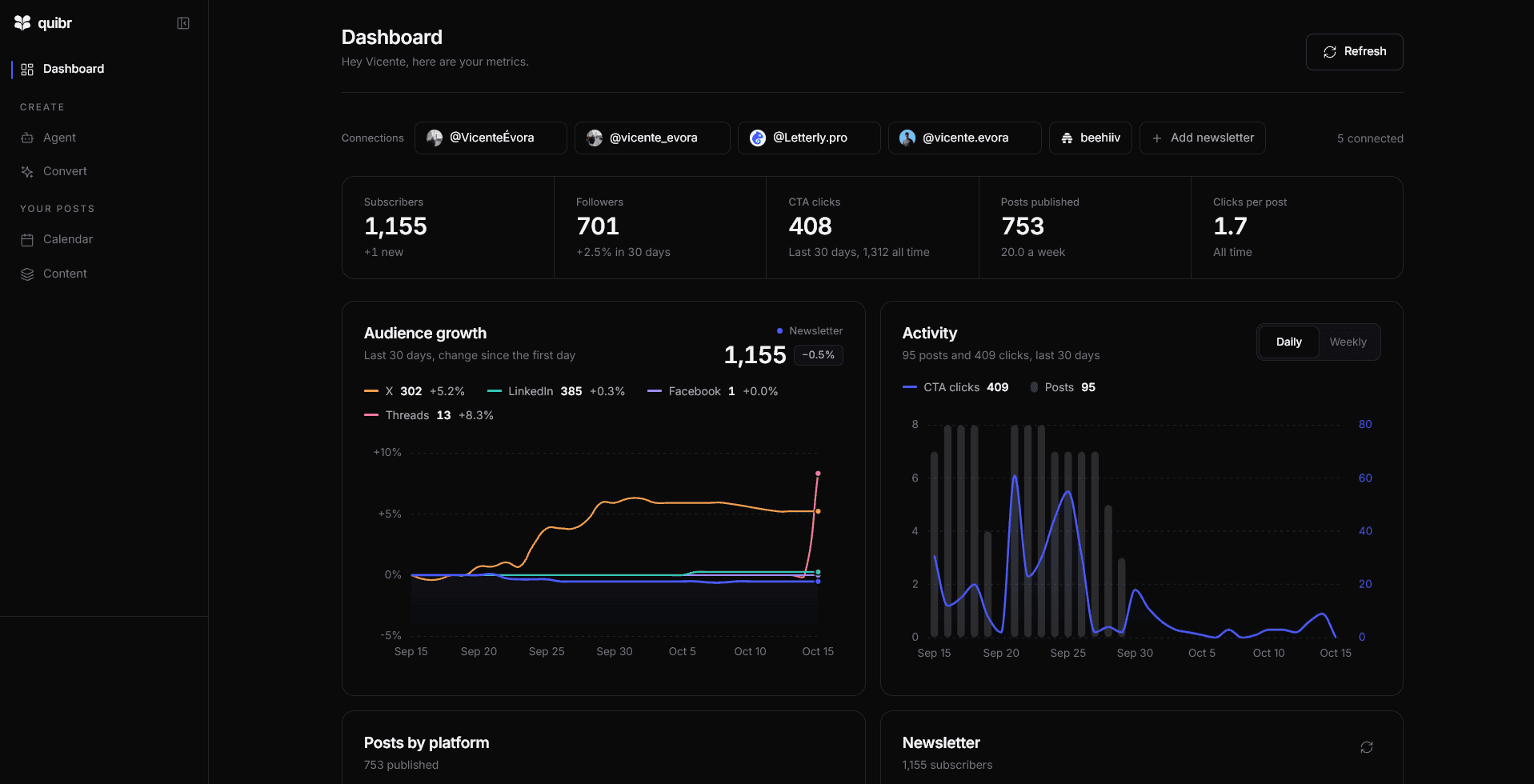This screenshot has width=1534, height=784.
Task: Click the '5 connected' text
Action: (x=1370, y=138)
